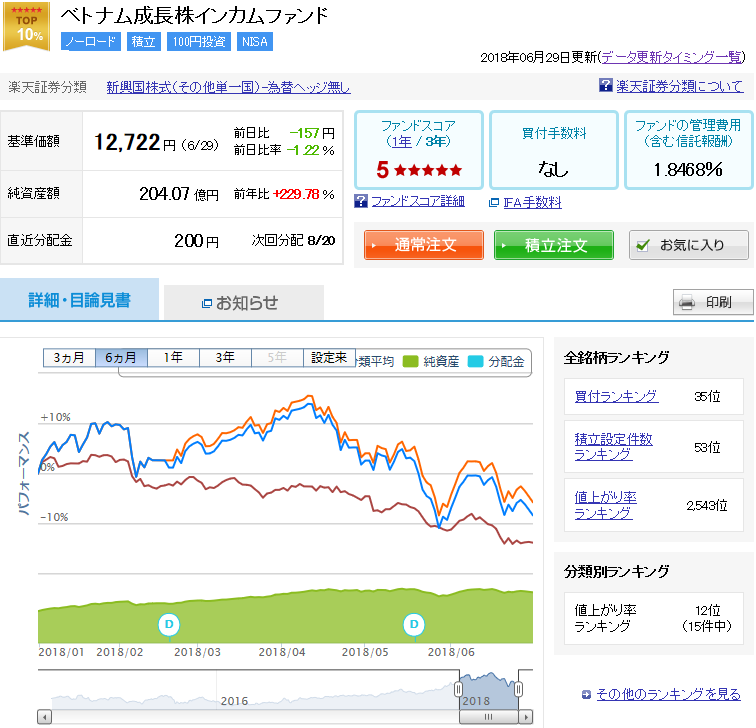Click the 12,722 円 base price value
Screen dimensions: 756x728
coord(135,142)
